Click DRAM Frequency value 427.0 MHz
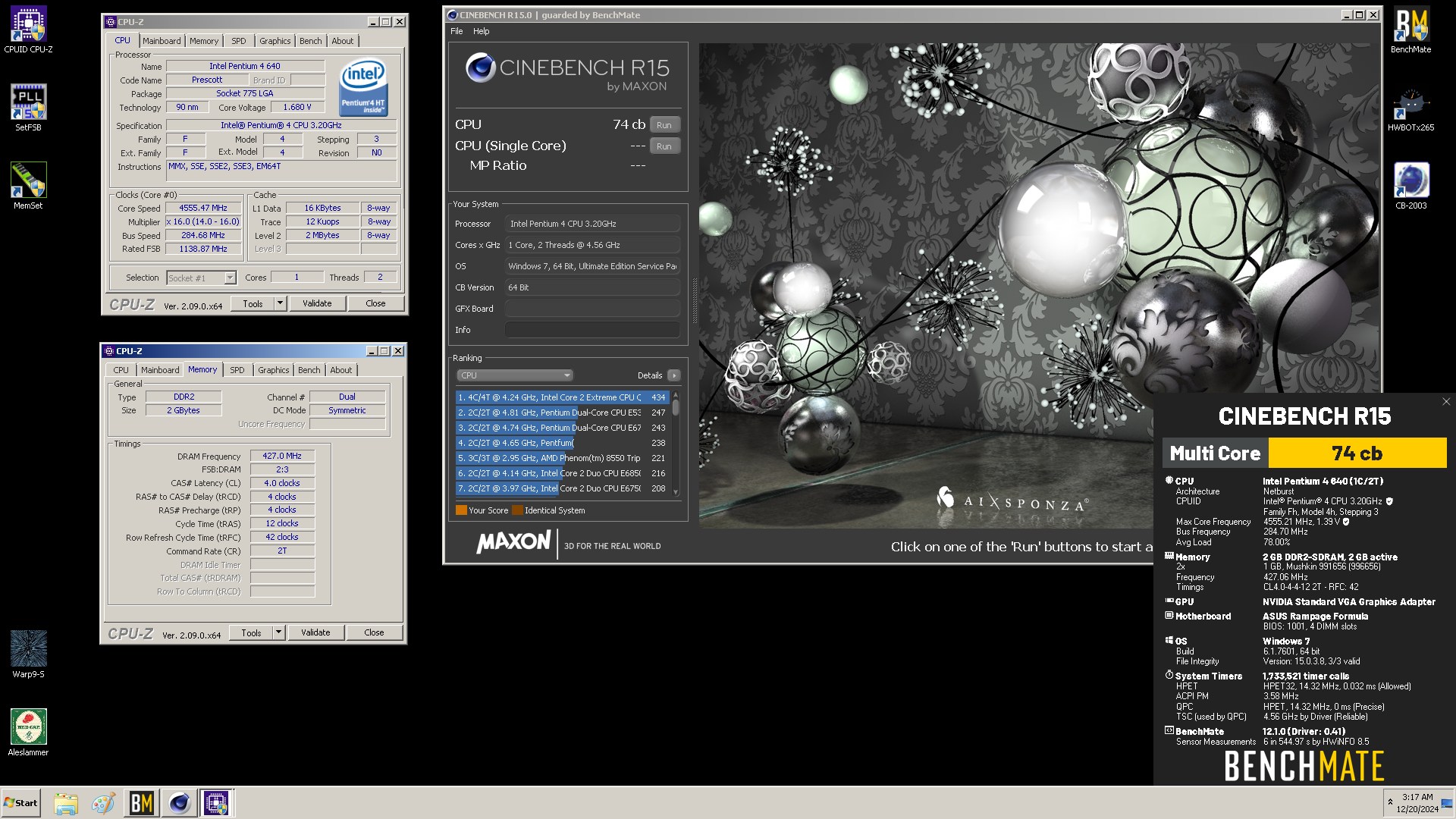1456x819 pixels. [x=282, y=457]
